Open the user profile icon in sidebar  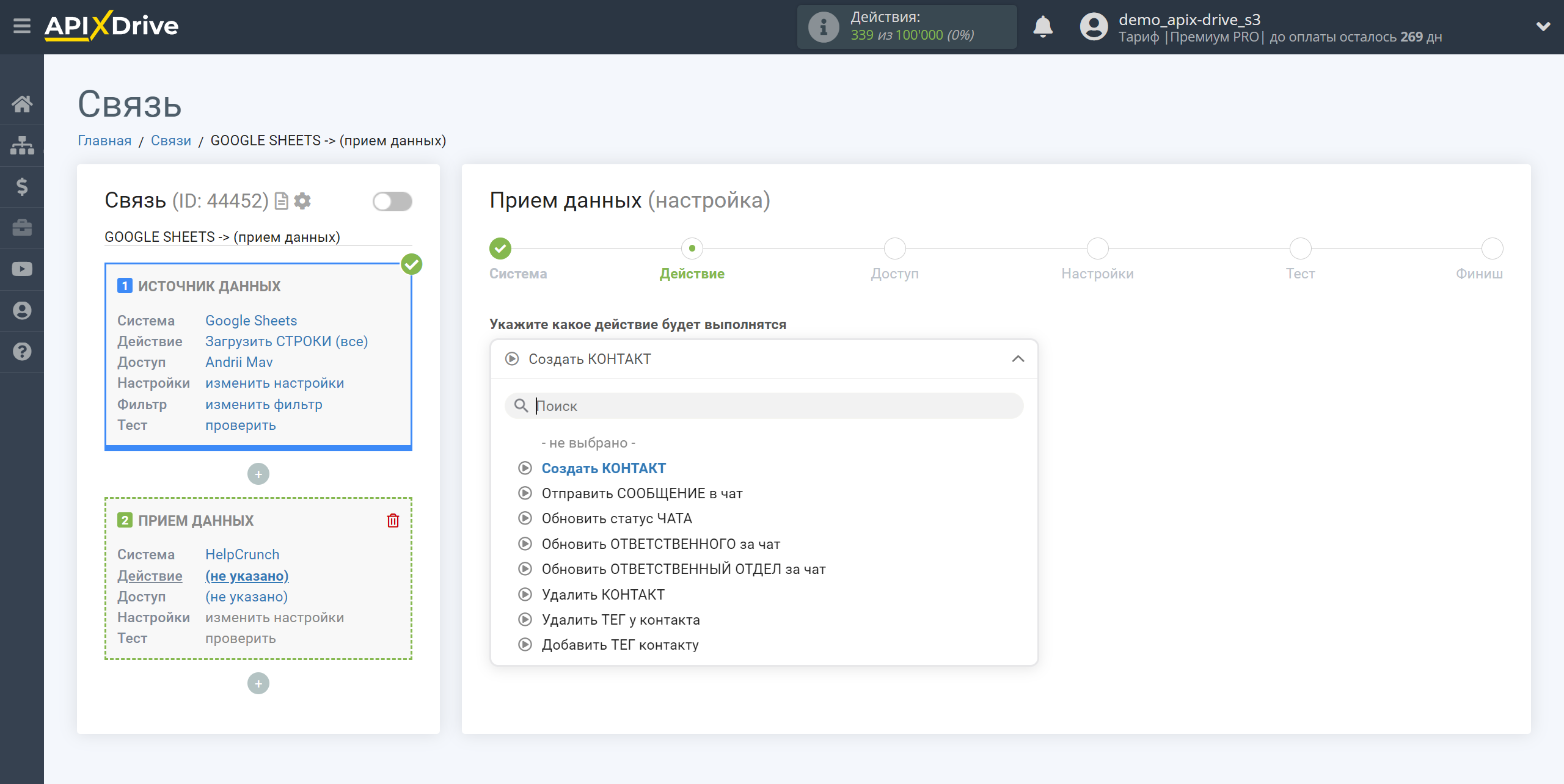22,311
